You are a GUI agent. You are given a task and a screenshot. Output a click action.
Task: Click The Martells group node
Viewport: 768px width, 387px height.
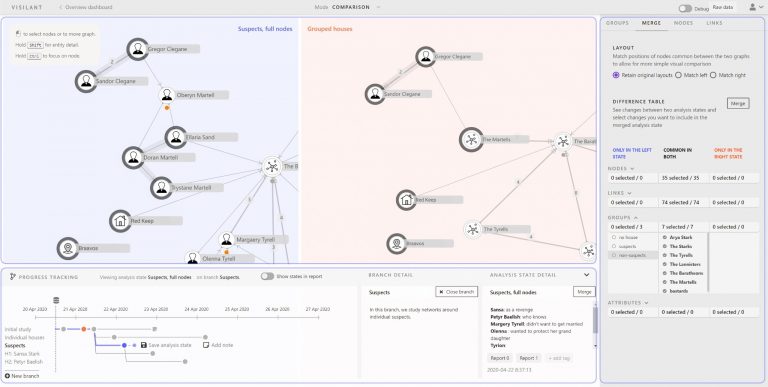point(471,140)
